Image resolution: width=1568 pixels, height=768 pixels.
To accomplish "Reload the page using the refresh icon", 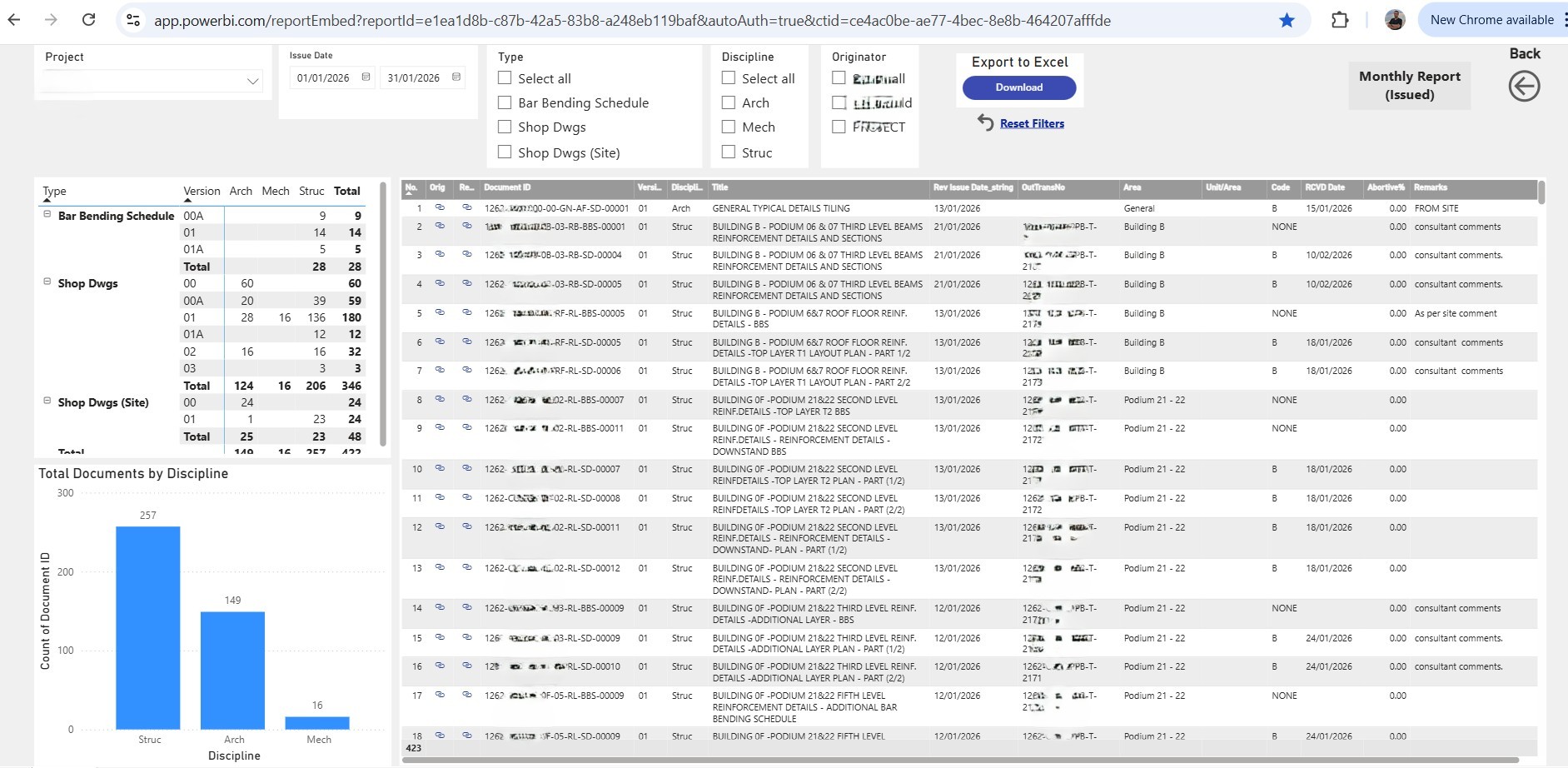I will (88, 20).
